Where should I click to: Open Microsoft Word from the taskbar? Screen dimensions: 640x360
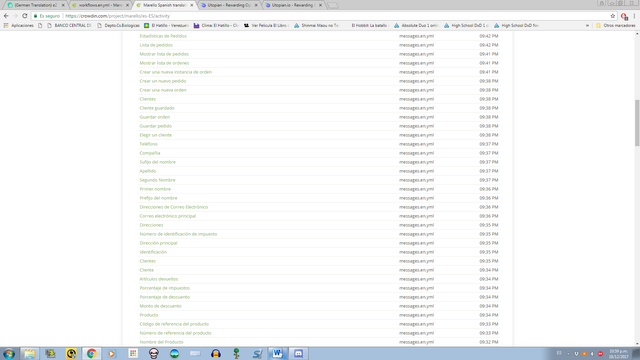pyautogui.click(x=278, y=353)
